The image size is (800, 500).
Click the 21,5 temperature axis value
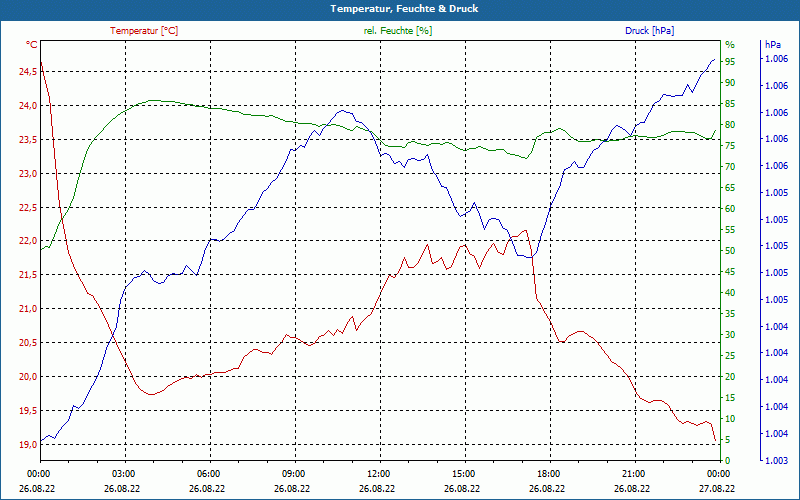(x=28, y=275)
